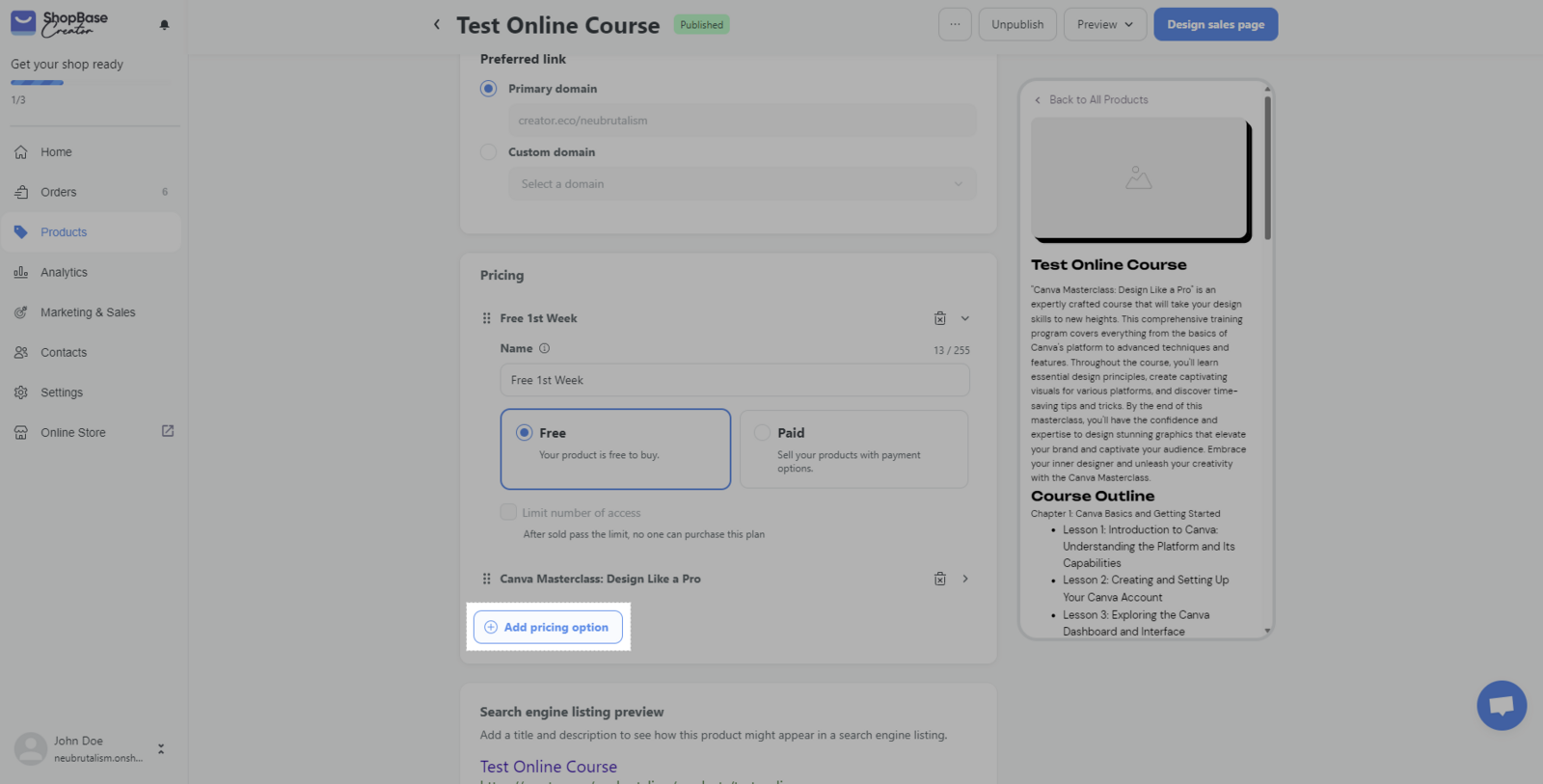Click the creator.eco/neubrutalism domain field

(743, 121)
